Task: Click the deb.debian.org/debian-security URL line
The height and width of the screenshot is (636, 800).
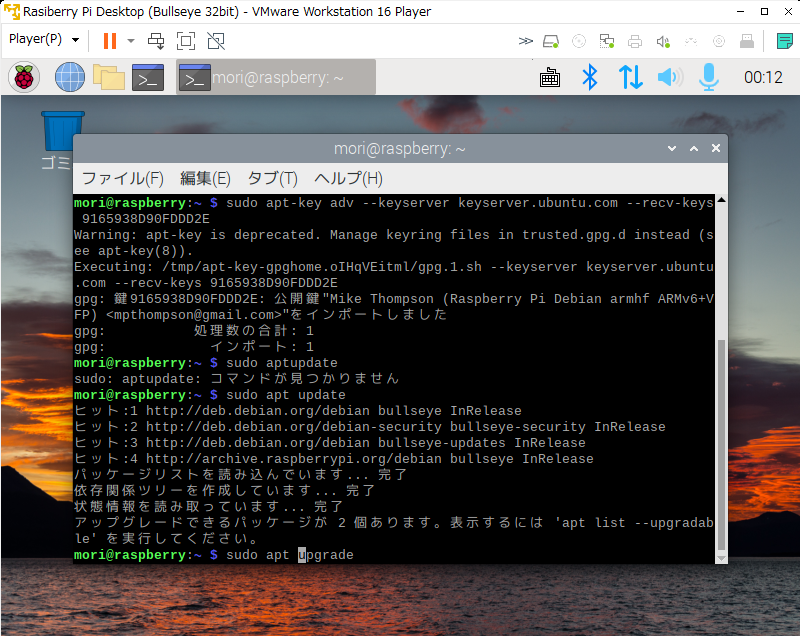Action: (x=369, y=427)
